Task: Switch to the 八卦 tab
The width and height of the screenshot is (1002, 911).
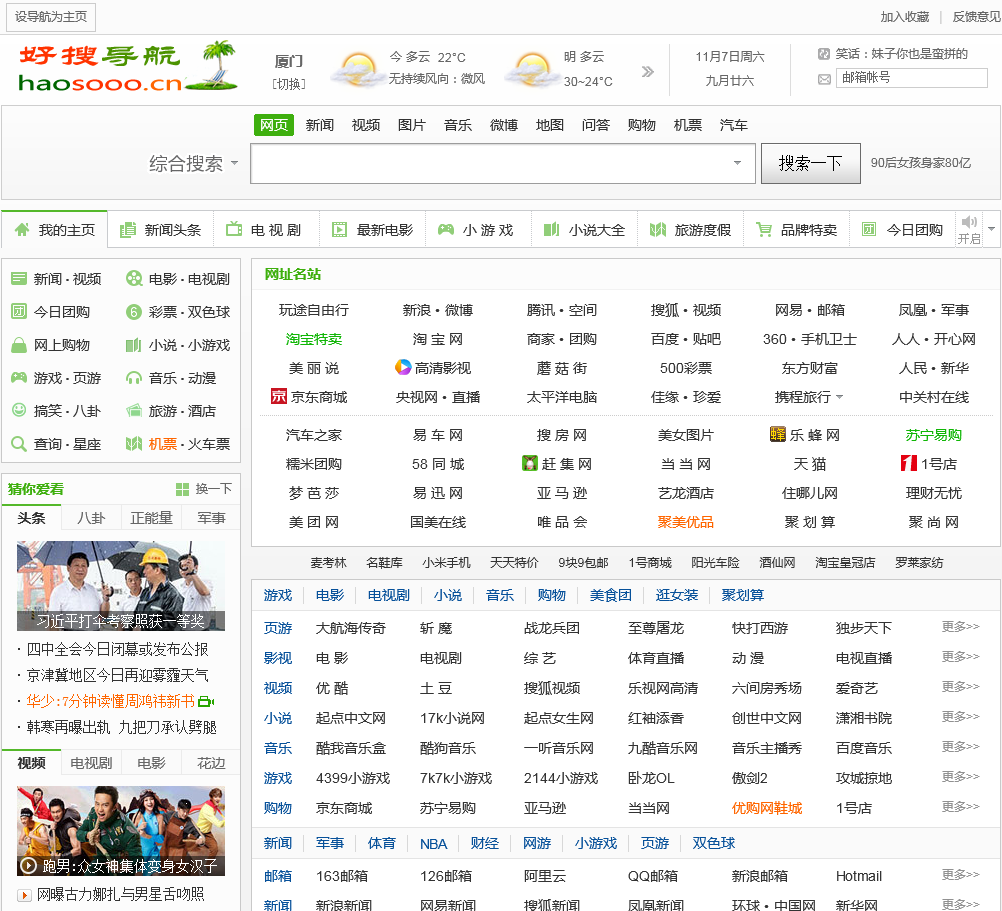Action: pyautogui.click(x=91, y=518)
